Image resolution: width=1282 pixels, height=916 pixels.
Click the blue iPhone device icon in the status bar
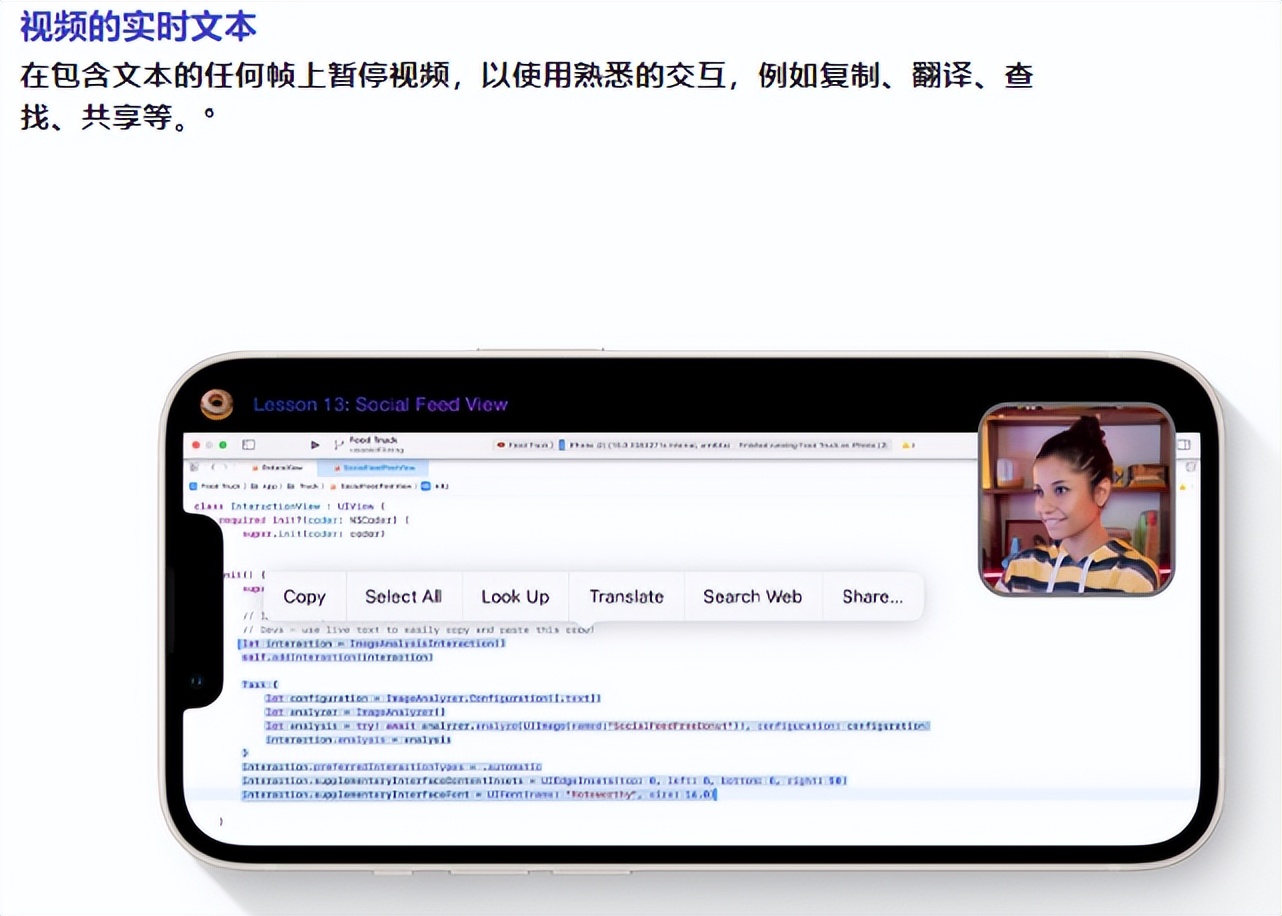[x=560, y=444]
